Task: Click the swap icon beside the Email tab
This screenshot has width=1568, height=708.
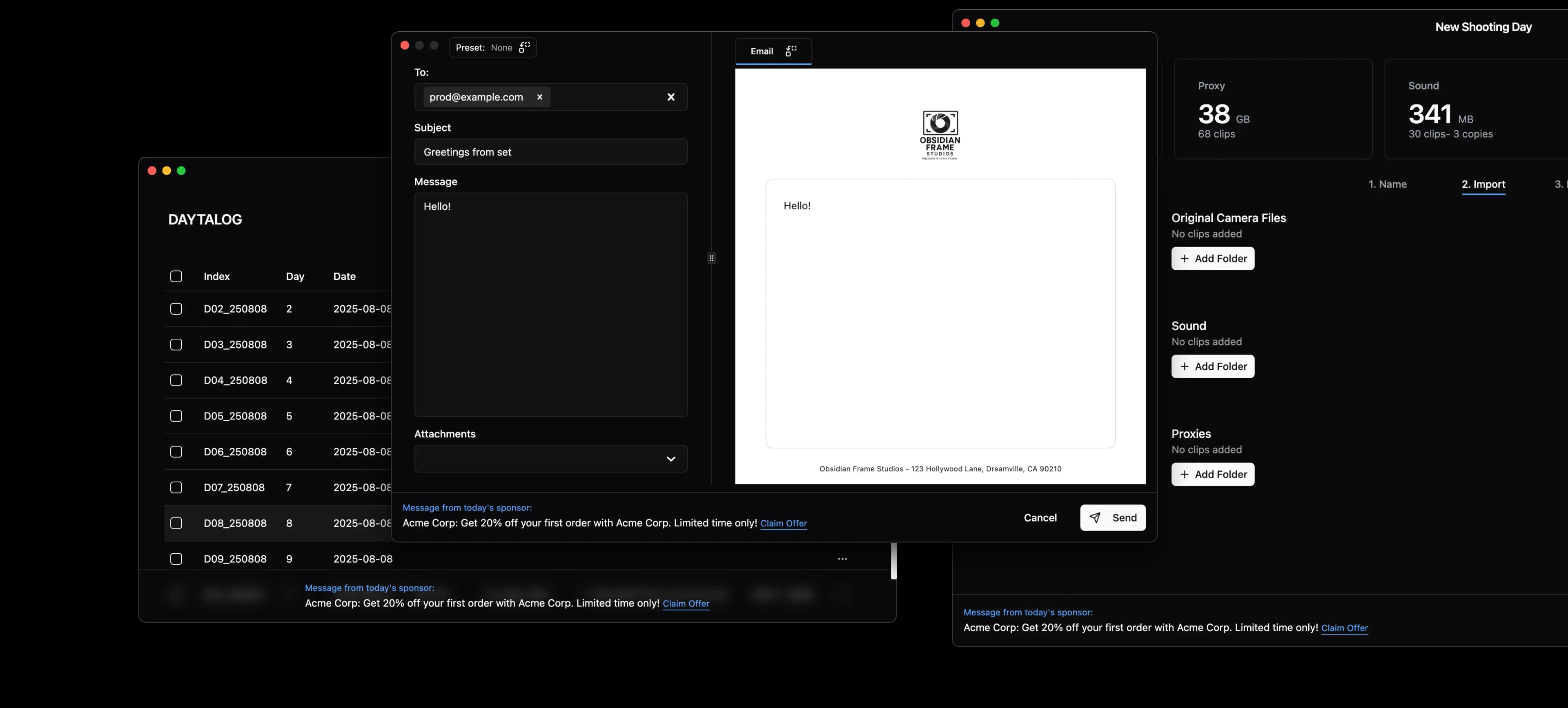Action: pos(790,51)
